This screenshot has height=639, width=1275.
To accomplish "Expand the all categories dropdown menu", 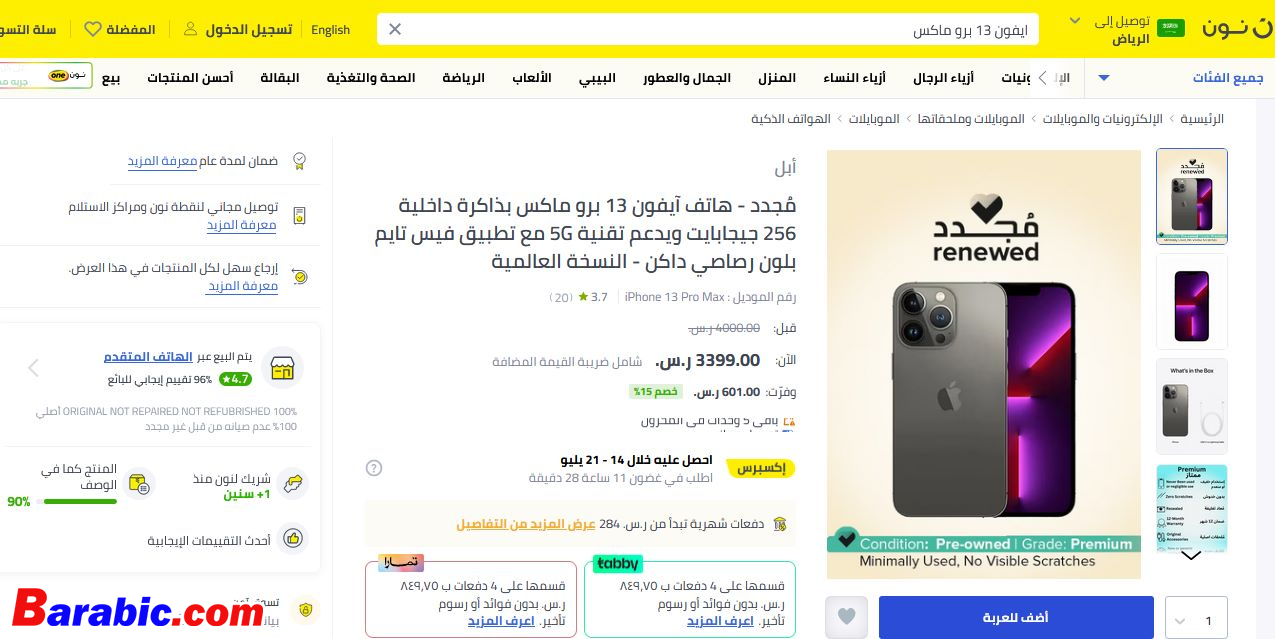I will point(1104,77).
